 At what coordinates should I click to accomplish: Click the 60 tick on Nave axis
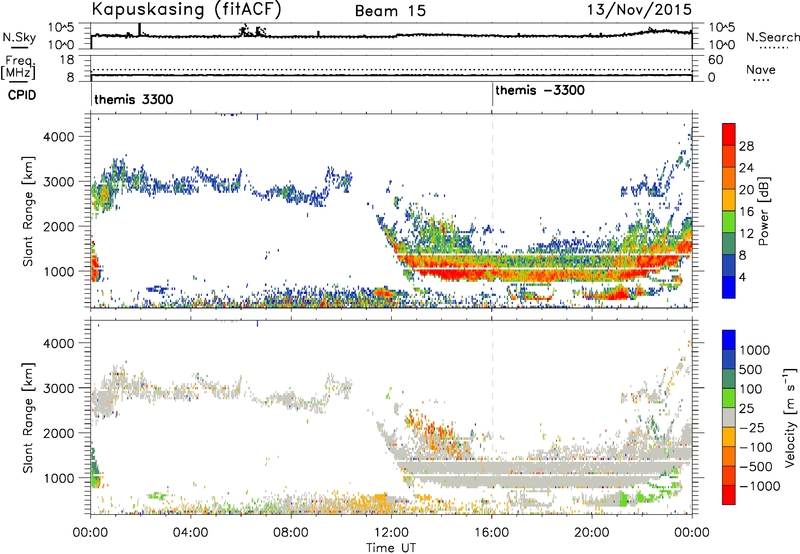click(715, 60)
